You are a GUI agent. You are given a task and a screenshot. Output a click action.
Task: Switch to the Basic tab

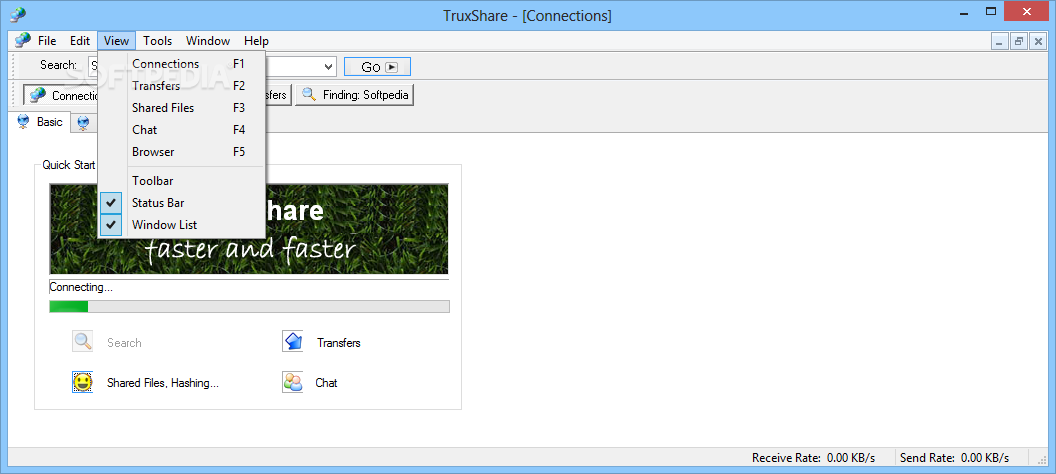pyautogui.click(x=41, y=123)
